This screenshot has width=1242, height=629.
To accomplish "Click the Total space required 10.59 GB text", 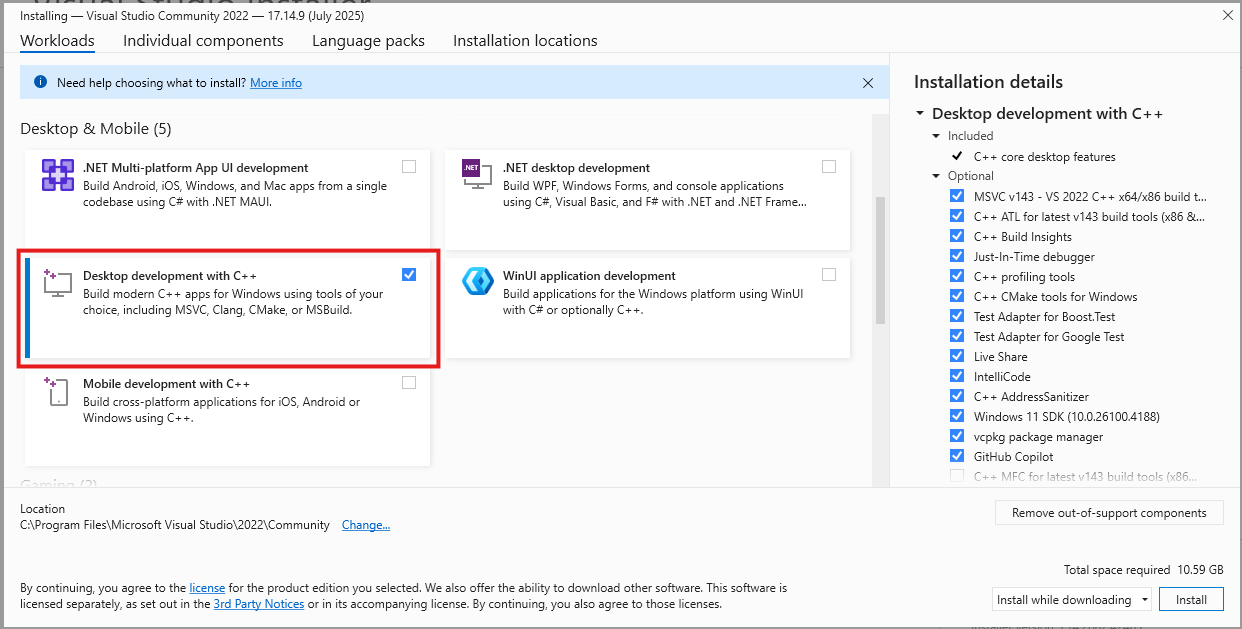I will click(1143, 570).
